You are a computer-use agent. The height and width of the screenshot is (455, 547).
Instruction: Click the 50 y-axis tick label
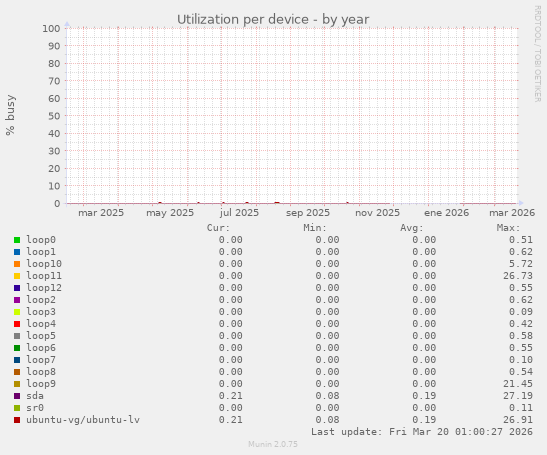point(54,116)
